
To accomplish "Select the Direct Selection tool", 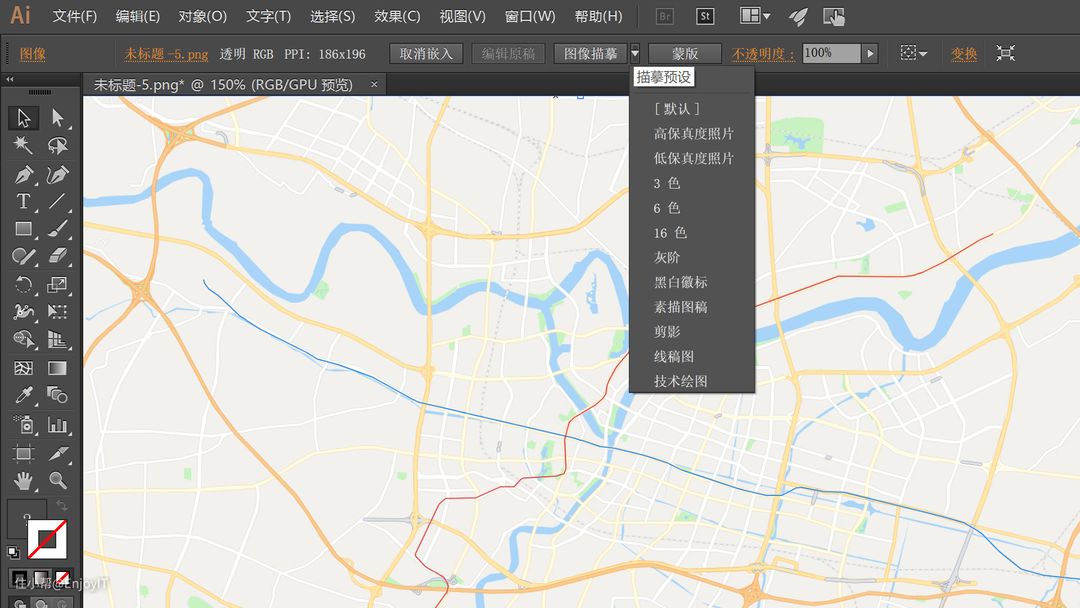I will click(58, 118).
